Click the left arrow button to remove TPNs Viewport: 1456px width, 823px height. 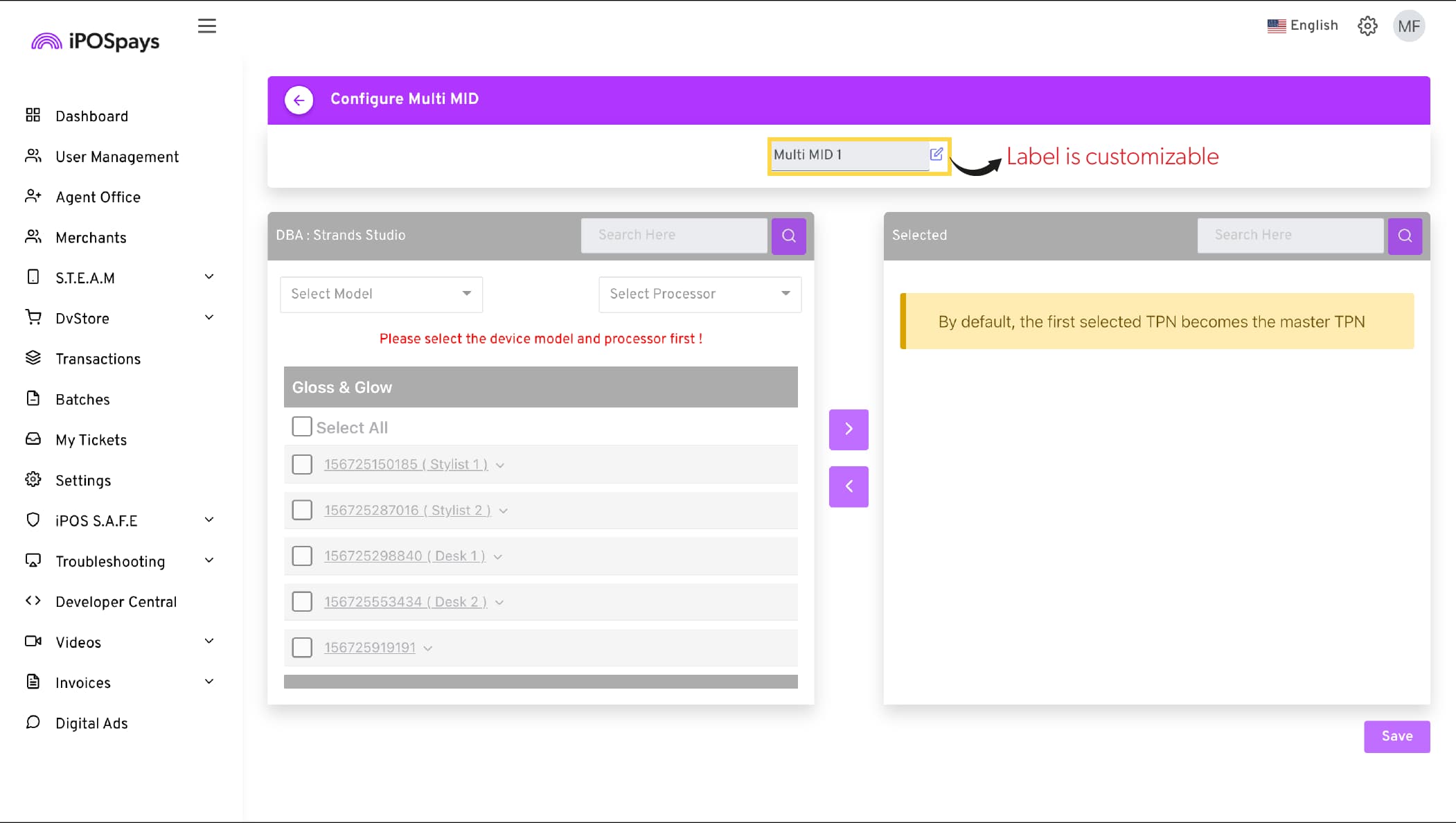point(848,486)
